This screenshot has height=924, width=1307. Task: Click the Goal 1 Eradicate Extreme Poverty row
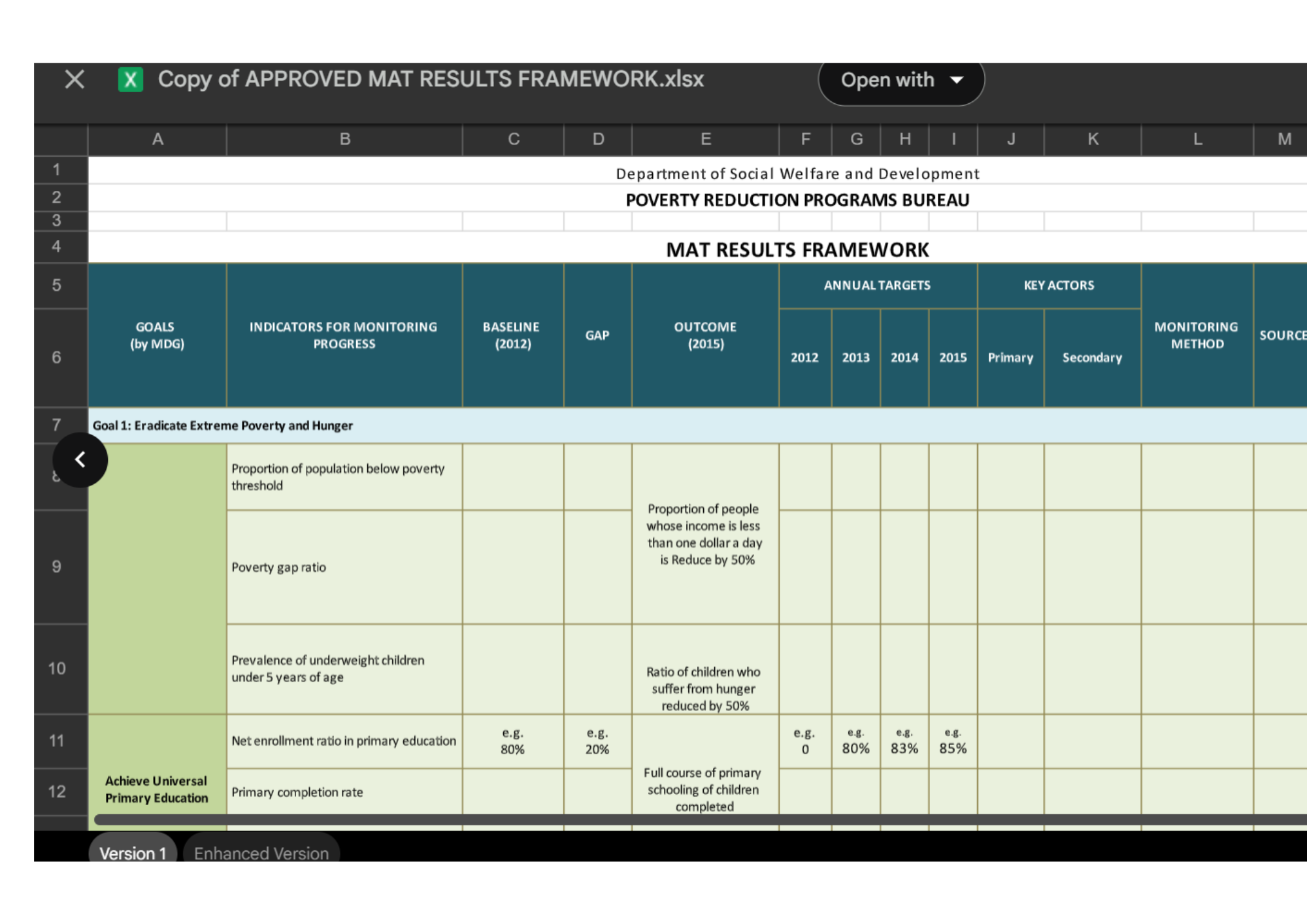point(223,425)
